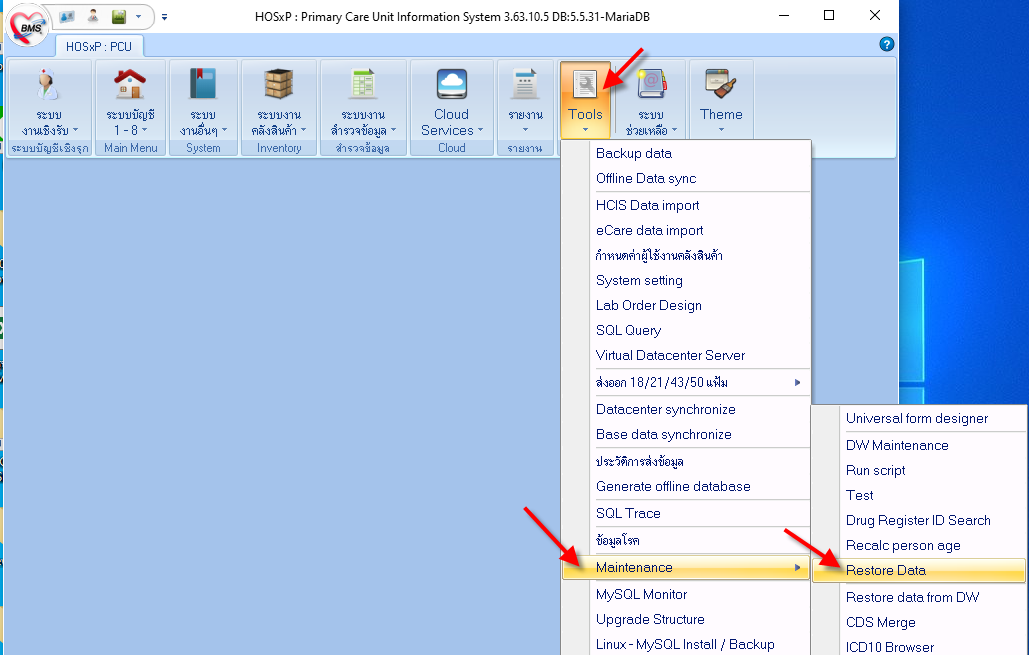Expand the ระบบงานอื่นๆ dropdown arrow
The height and width of the screenshot is (655, 1029).
224,130
